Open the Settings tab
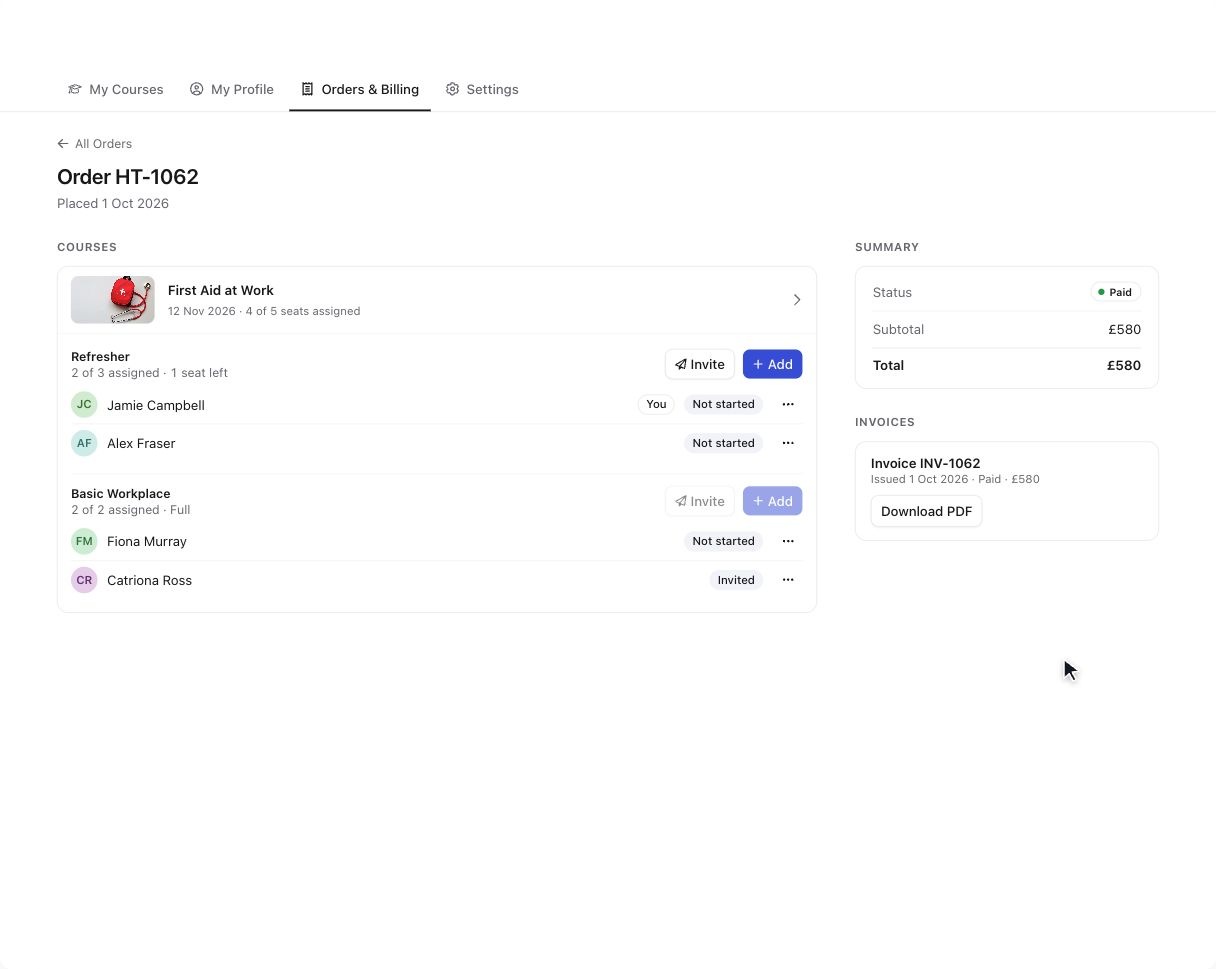 [482, 89]
